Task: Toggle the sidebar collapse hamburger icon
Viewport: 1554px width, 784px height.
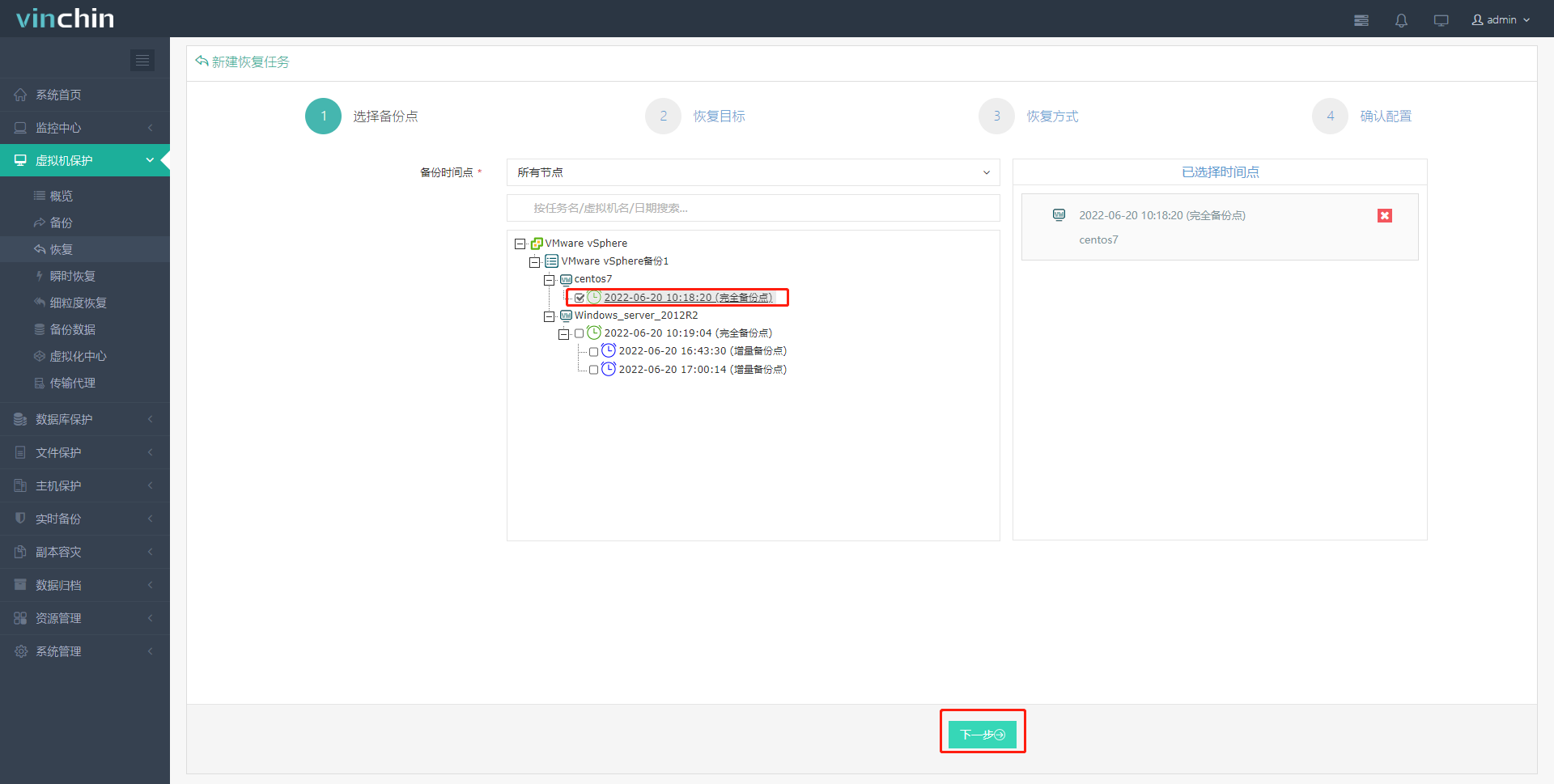Action: (x=142, y=60)
